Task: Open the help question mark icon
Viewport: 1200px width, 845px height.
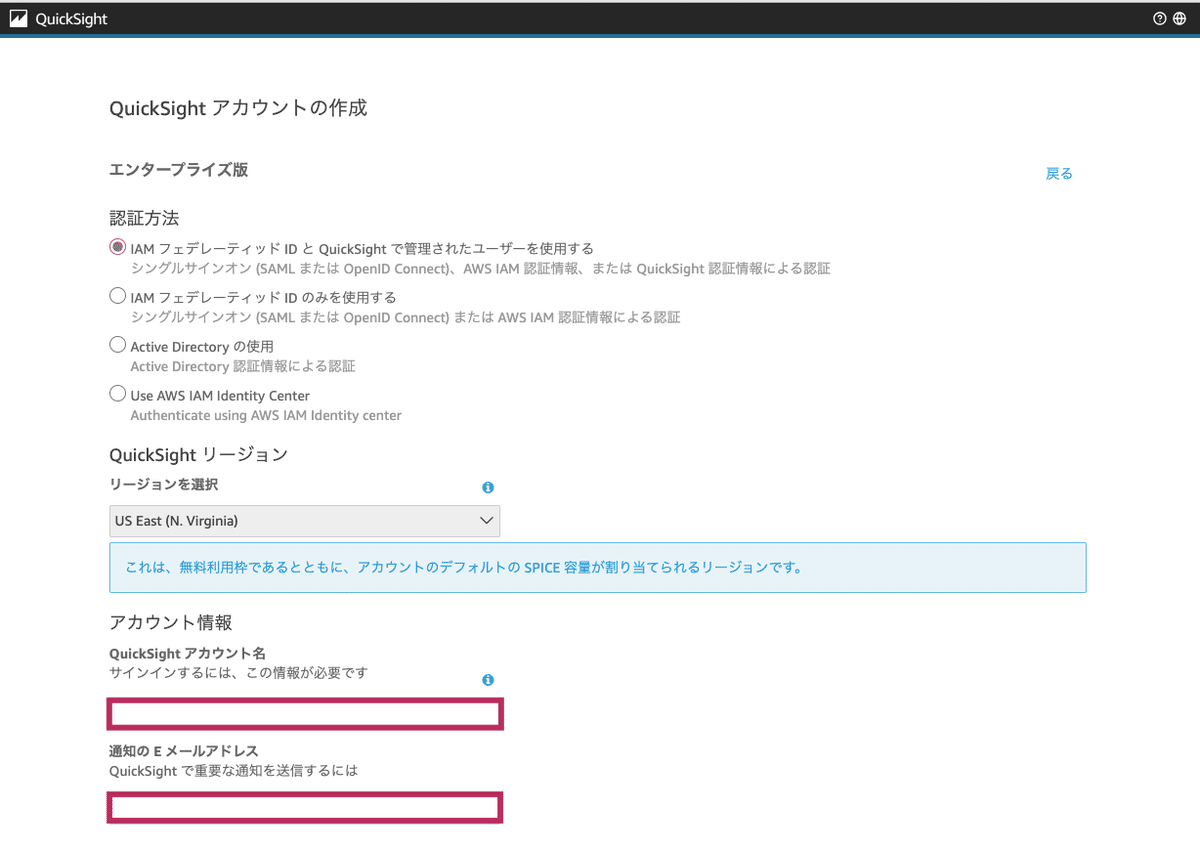Action: [x=1159, y=18]
